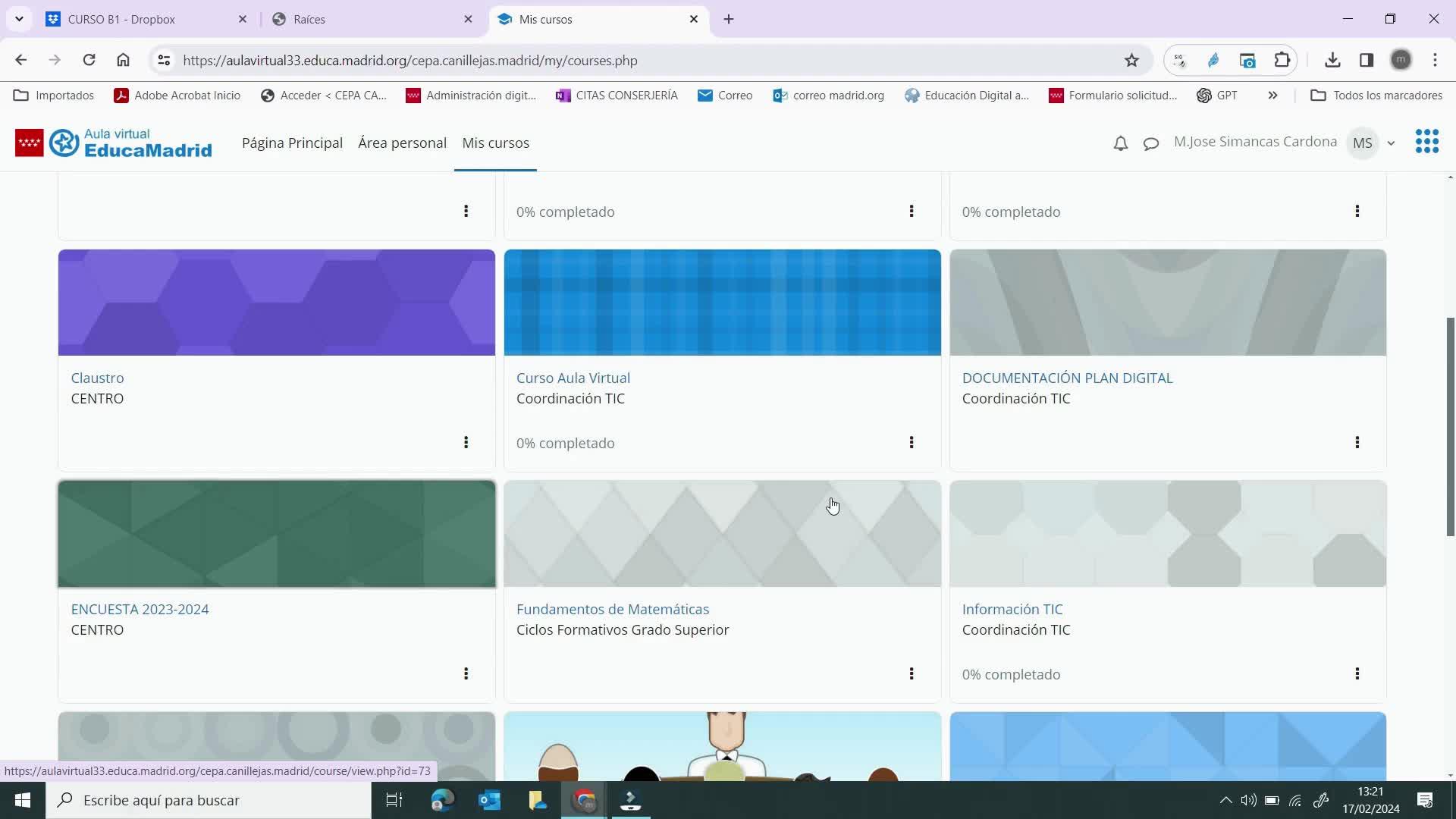Switch to the CURSO B1 - Dropbox tab
The image size is (1456, 819).
click(x=121, y=19)
